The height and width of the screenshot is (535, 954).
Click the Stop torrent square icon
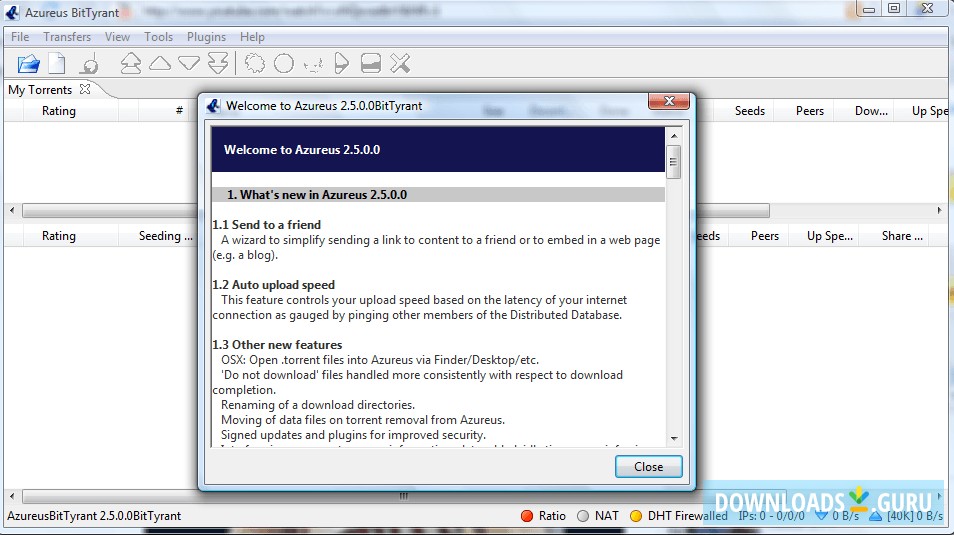click(x=371, y=63)
